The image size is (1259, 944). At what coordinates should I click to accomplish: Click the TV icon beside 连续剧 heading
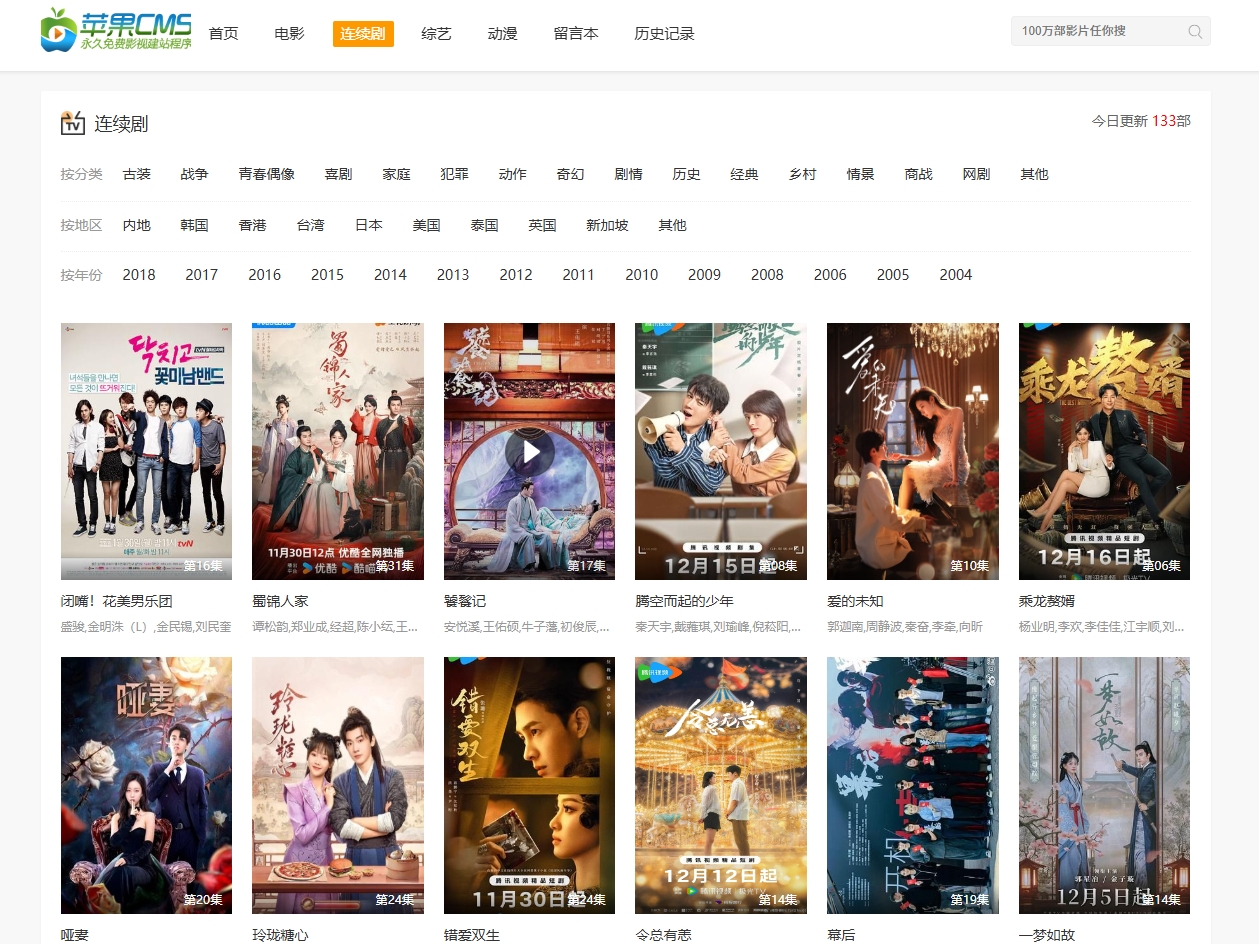[x=73, y=123]
